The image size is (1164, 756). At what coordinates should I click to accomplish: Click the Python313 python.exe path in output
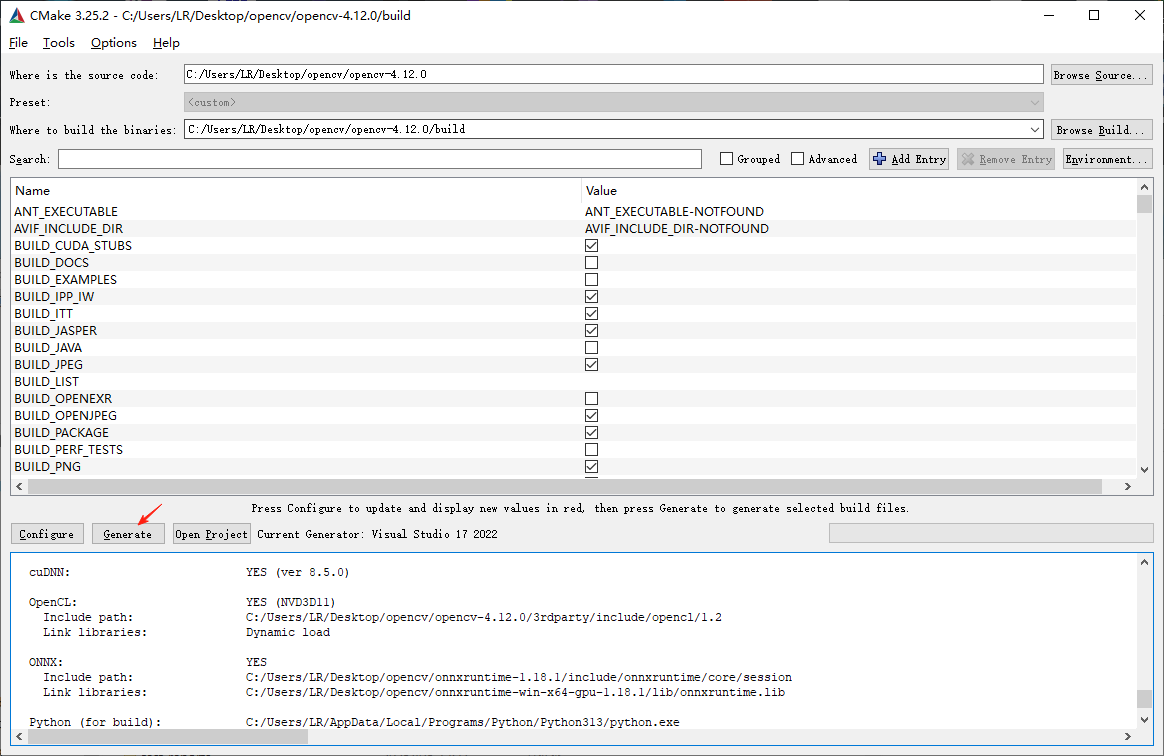pyautogui.click(x=462, y=722)
